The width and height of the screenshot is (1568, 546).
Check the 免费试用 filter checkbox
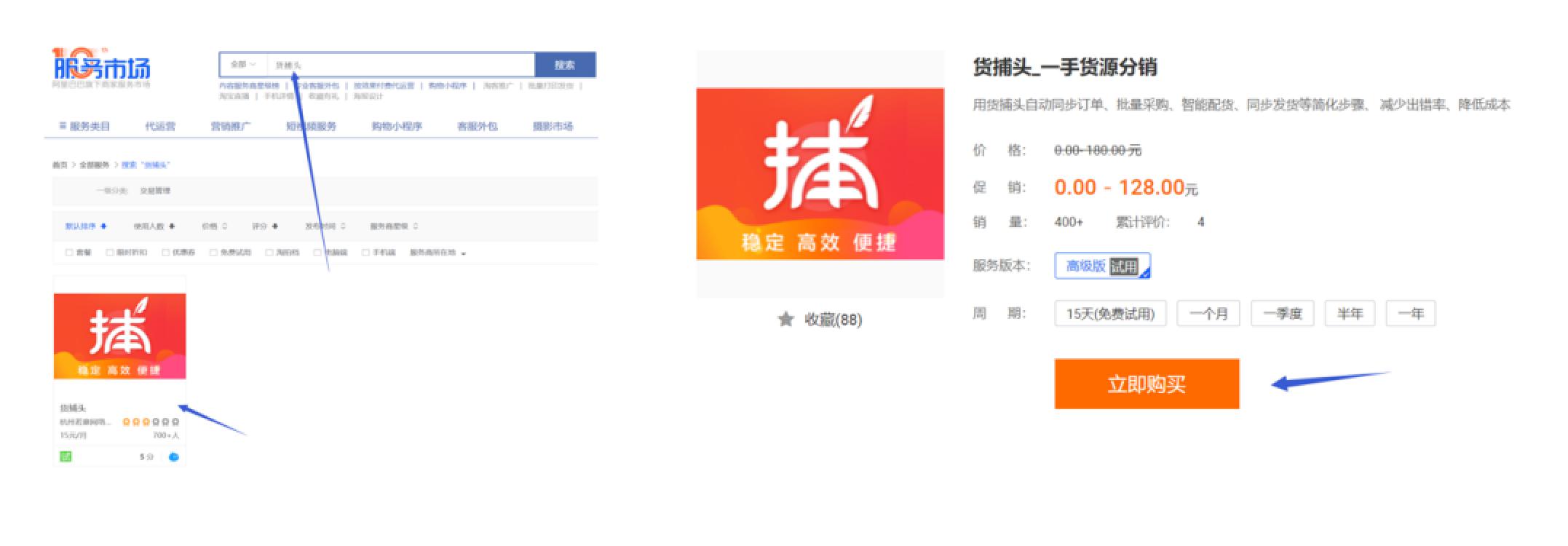click(213, 253)
